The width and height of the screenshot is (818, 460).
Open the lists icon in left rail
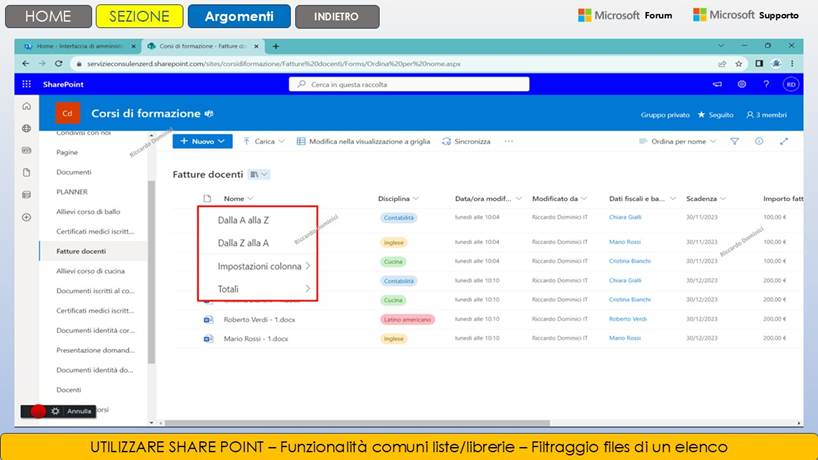point(27,195)
